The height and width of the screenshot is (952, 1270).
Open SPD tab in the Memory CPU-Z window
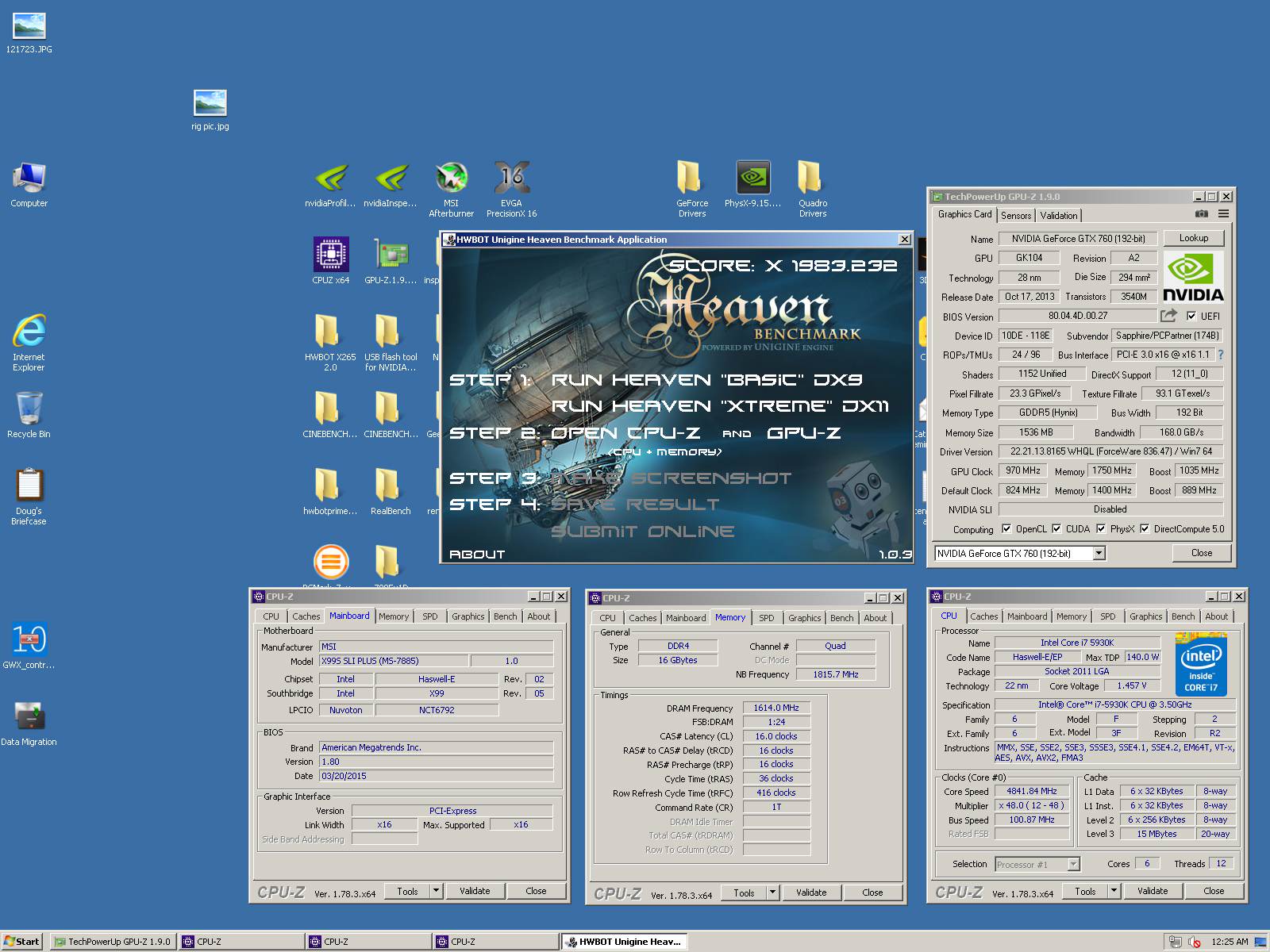pyautogui.click(x=766, y=618)
